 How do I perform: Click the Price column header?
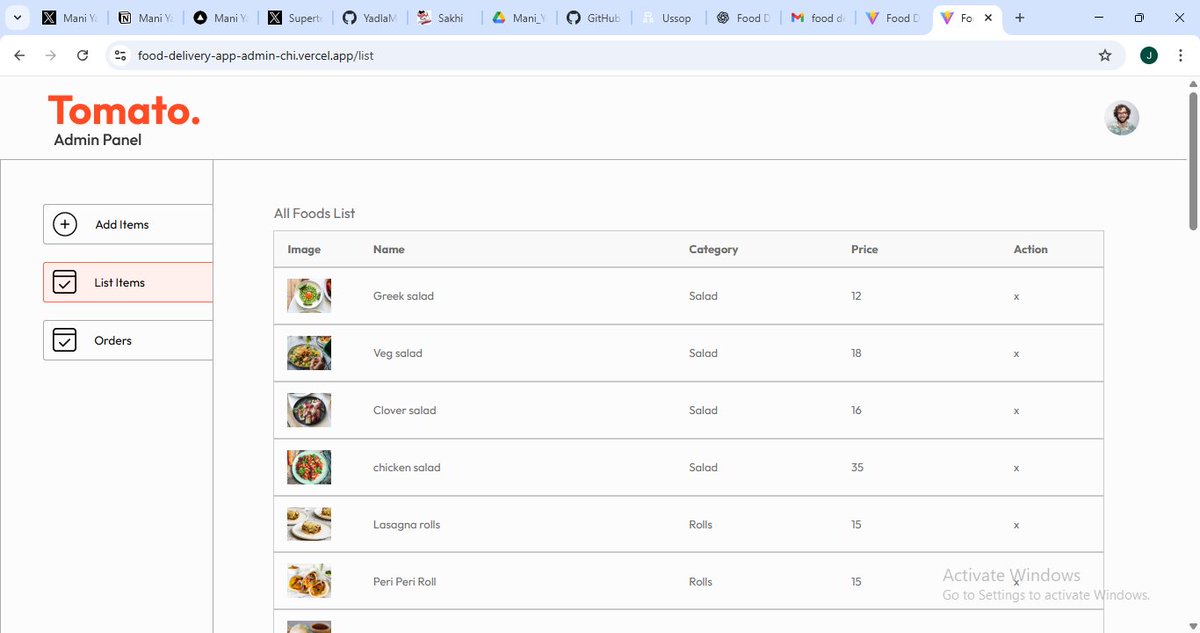pyautogui.click(x=864, y=249)
